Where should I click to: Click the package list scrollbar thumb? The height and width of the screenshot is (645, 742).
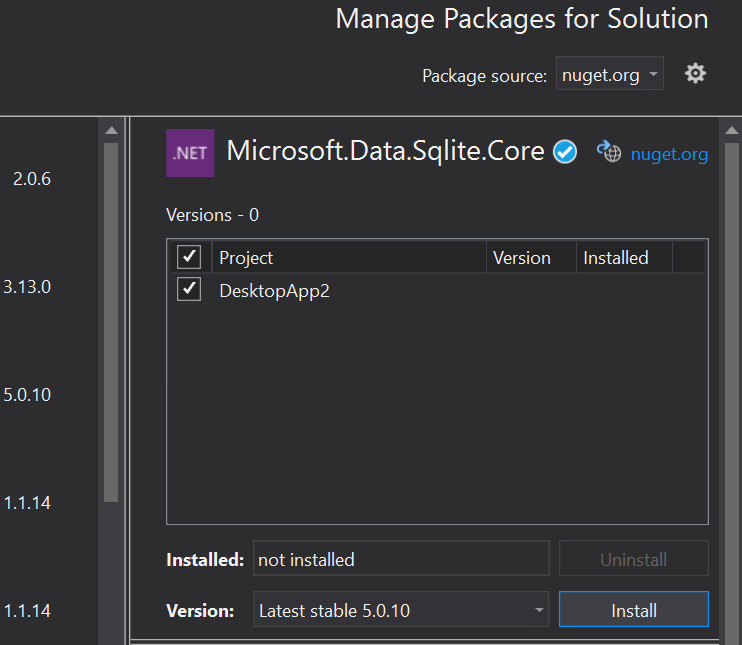click(x=111, y=322)
